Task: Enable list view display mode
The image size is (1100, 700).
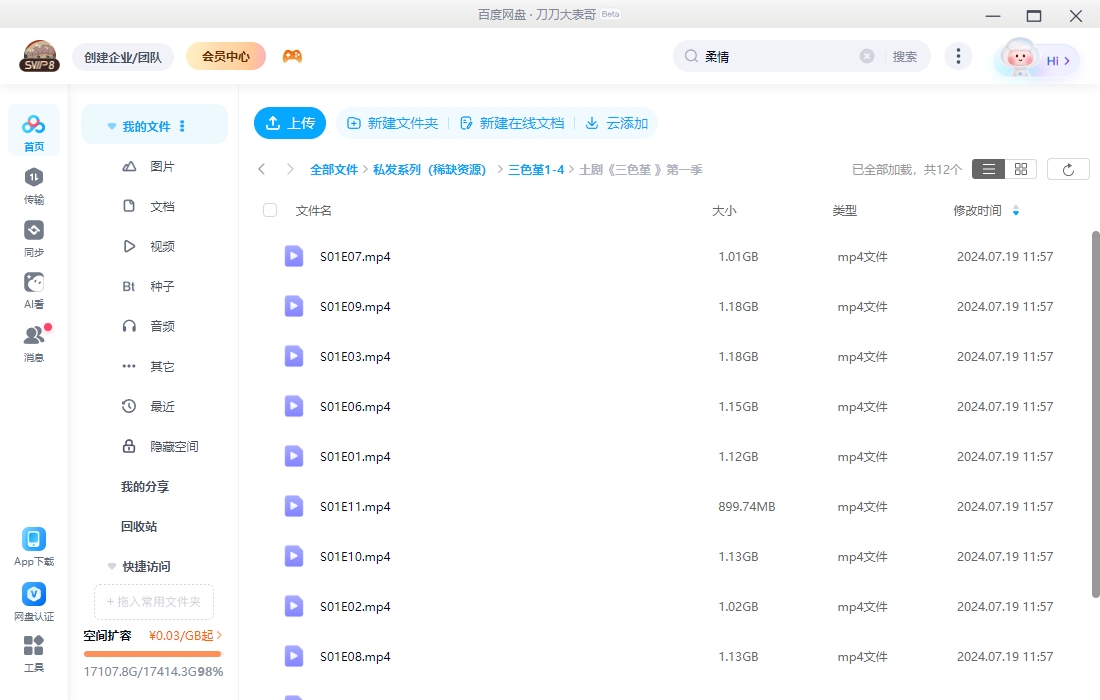Action: pos(988,168)
